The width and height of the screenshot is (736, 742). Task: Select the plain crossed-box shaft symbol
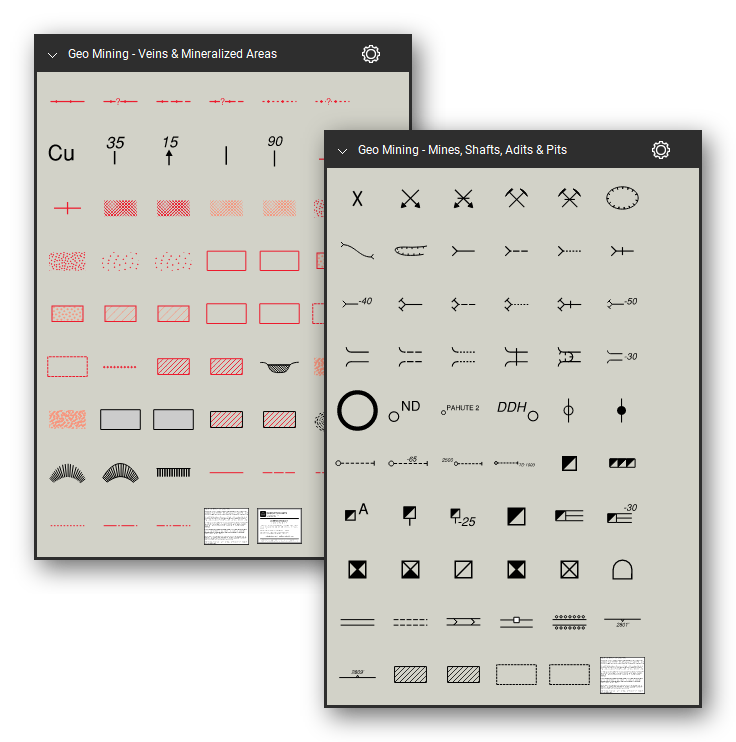pos(569,570)
